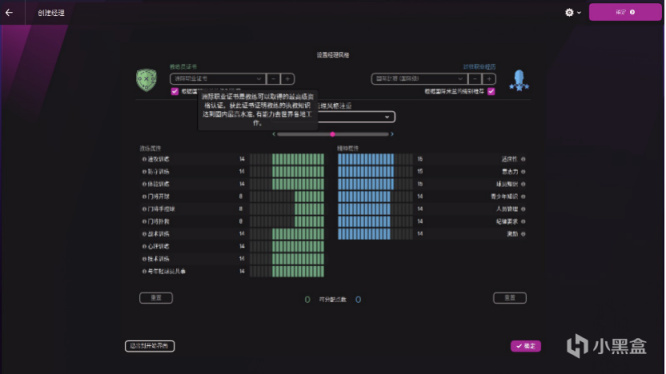Reset coaching attributes with left 重置 button
This screenshot has width=666, height=374.
[156, 298]
